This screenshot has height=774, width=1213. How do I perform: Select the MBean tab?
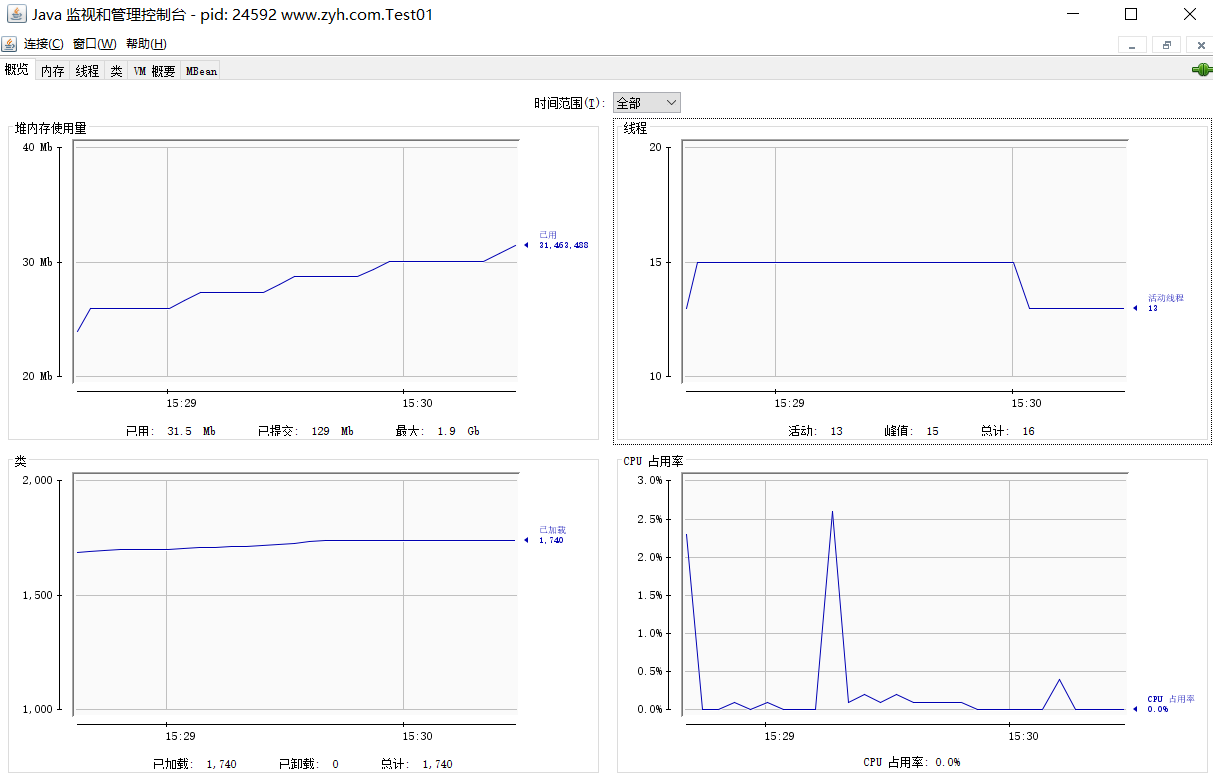coord(201,71)
